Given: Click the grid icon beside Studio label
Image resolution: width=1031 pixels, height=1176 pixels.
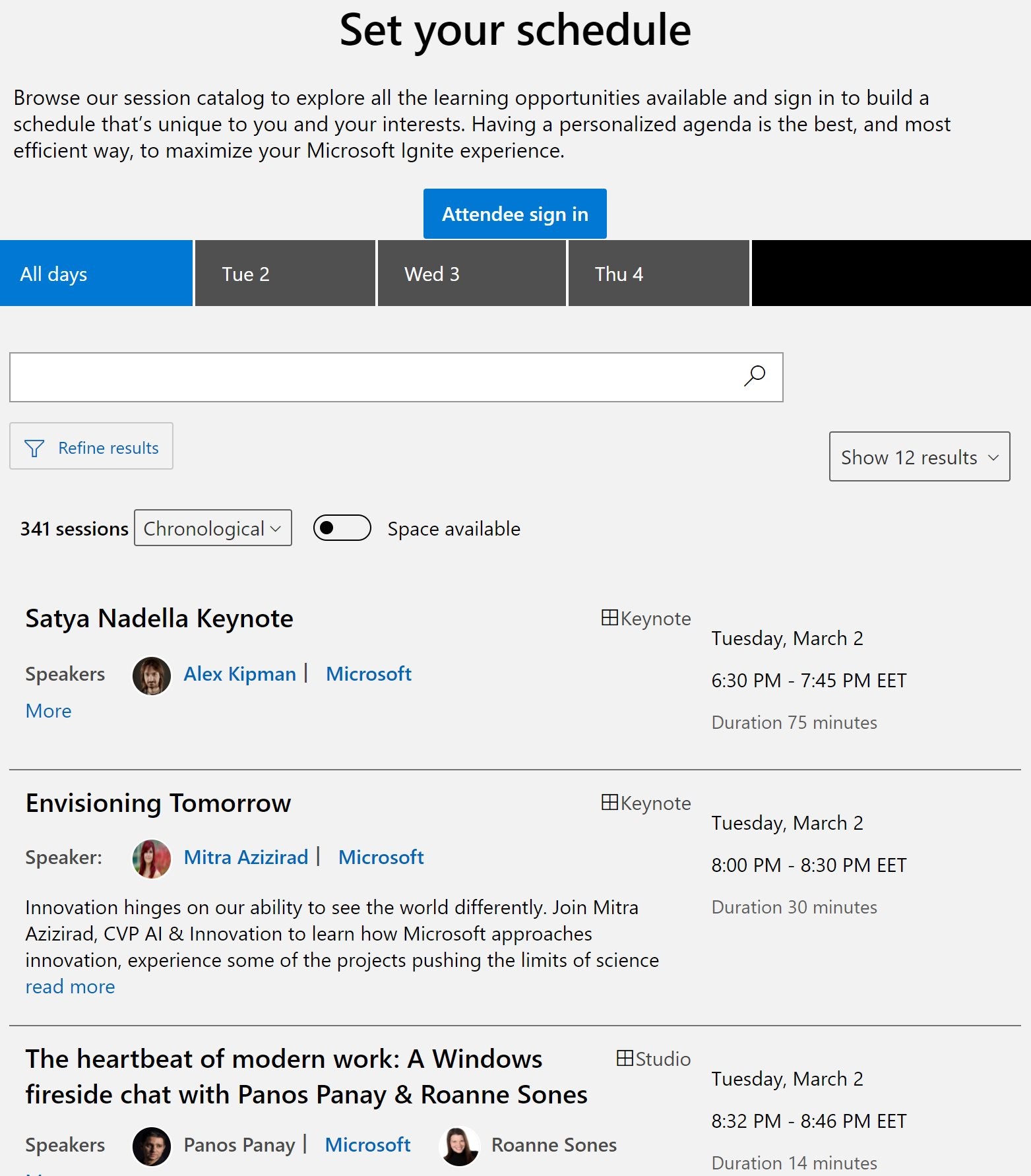Looking at the screenshot, I should (625, 1058).
